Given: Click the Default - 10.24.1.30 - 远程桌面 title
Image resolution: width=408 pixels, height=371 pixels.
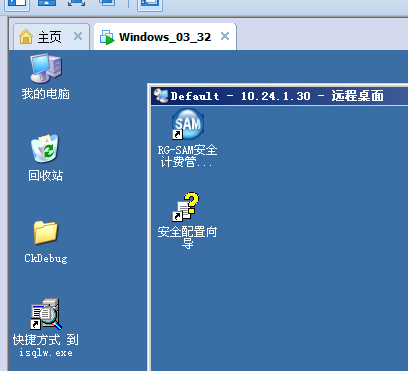Looking at the screenshot, I should (277, 96).
